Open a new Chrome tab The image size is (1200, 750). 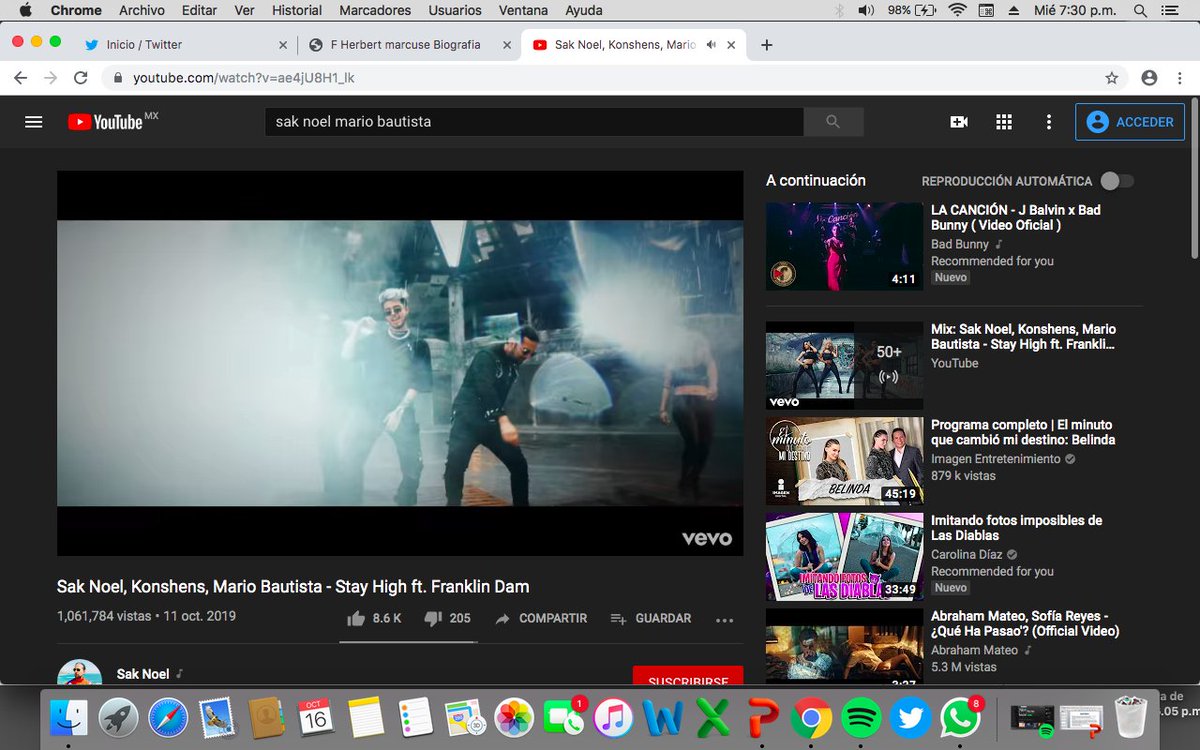(767, 45)
